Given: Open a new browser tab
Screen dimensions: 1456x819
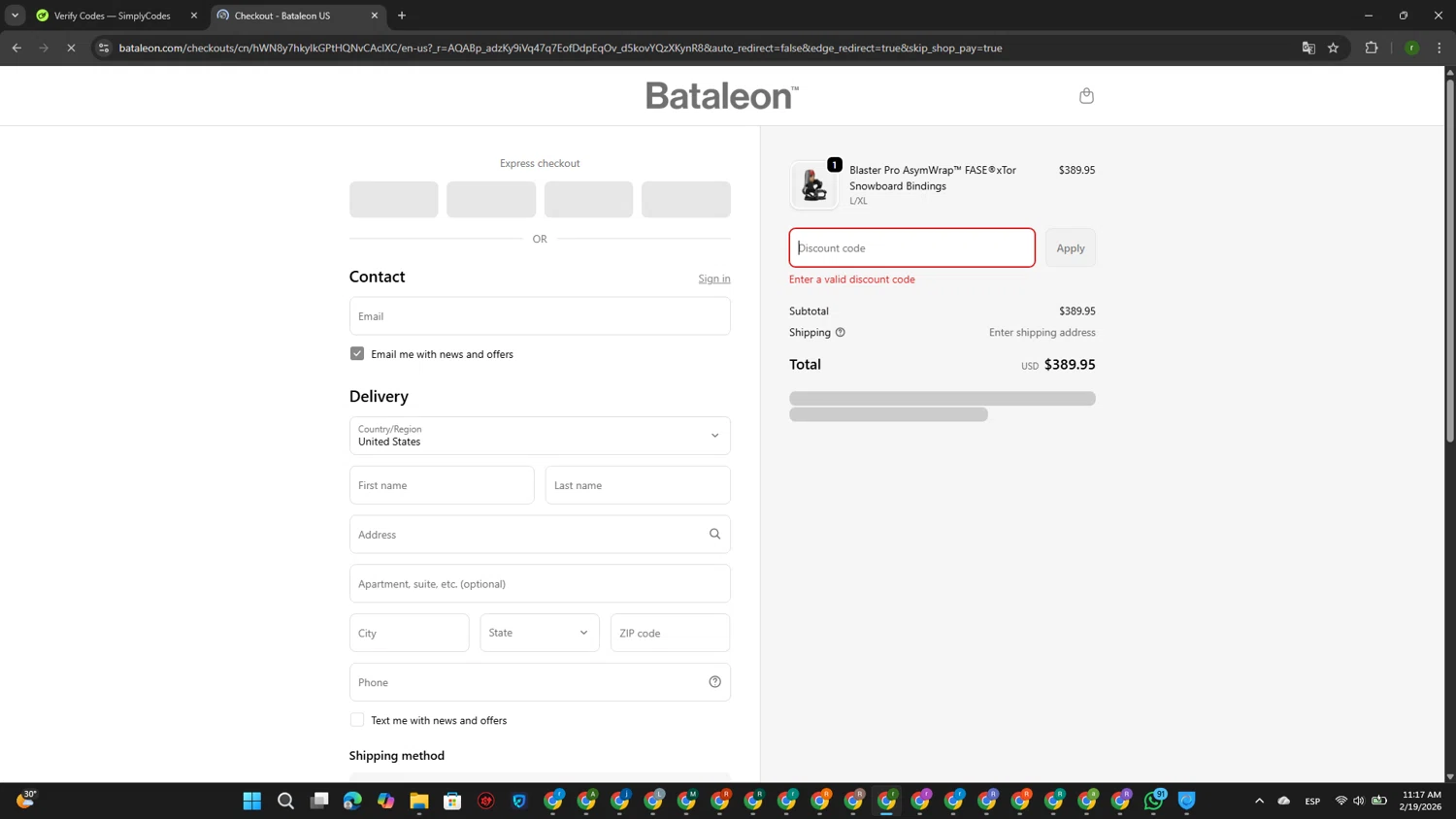Looking at the screenshot, I should [402, 16].
